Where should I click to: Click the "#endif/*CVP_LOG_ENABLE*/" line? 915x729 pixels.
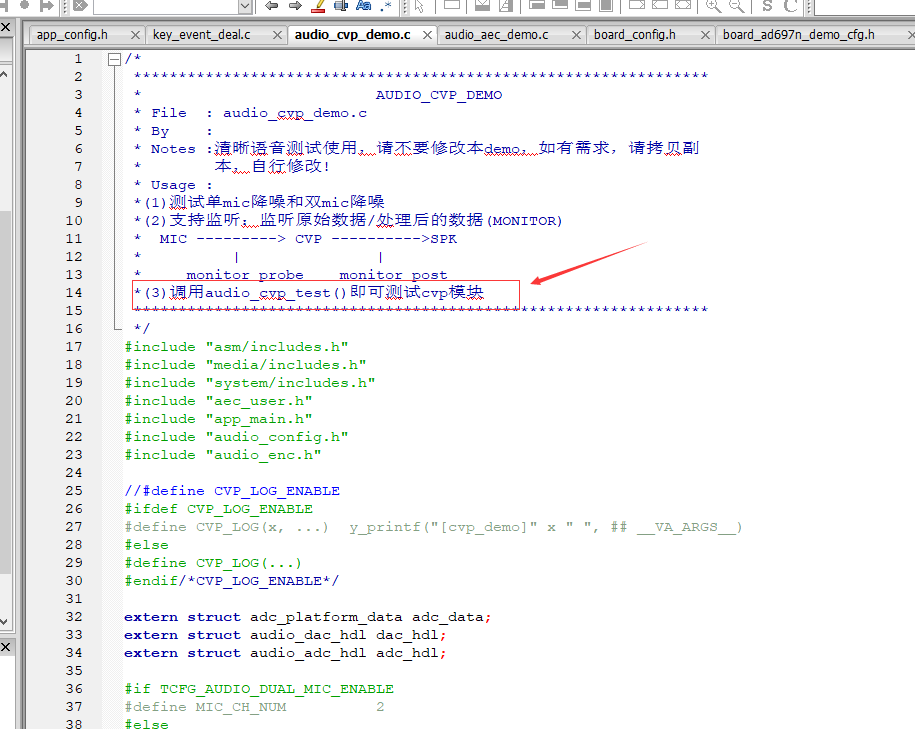tap(231, 581)
